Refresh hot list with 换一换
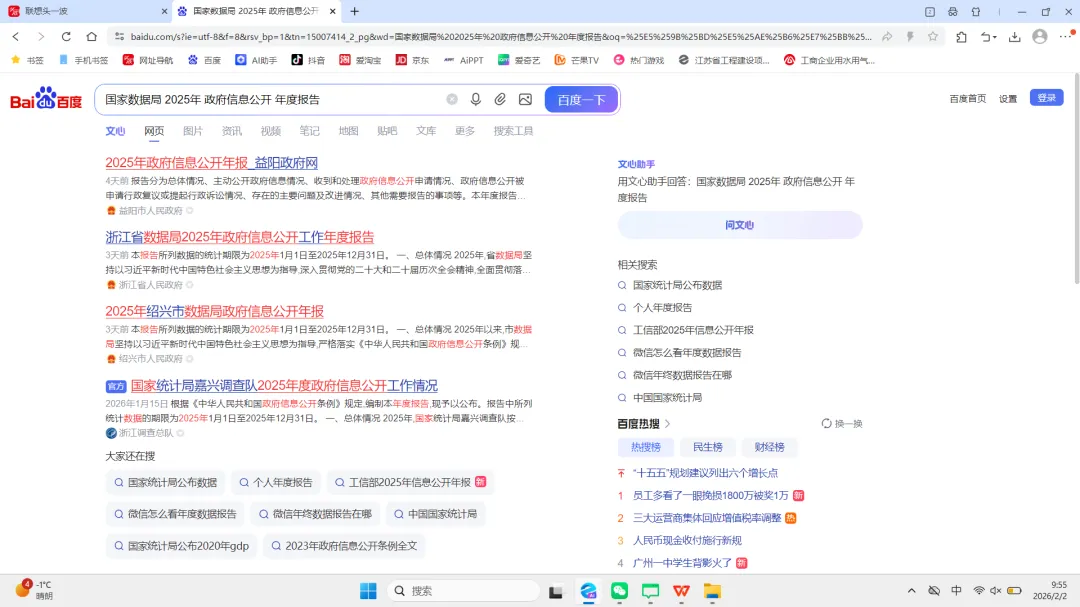The image size is (1080, 607). [842, 424]
